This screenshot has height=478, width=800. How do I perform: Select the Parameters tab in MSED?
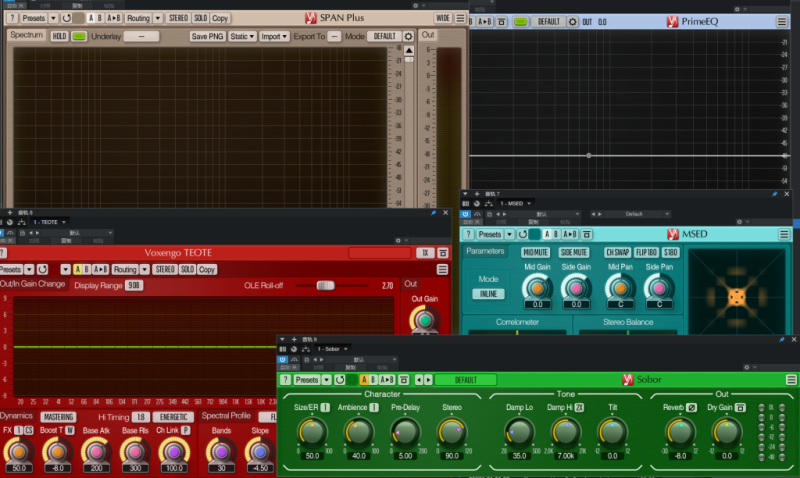point(485,251)
